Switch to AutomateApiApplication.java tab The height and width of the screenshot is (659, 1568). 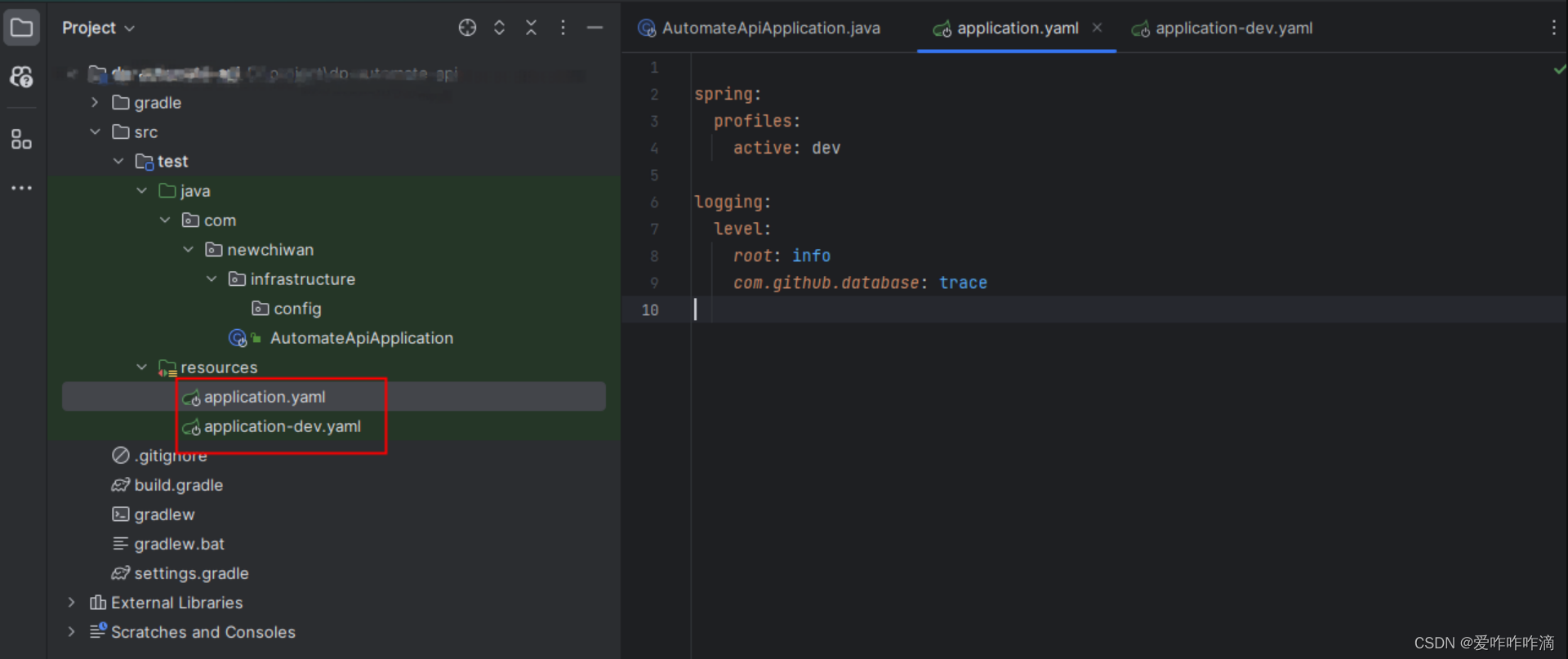click(x=759, y=28)
